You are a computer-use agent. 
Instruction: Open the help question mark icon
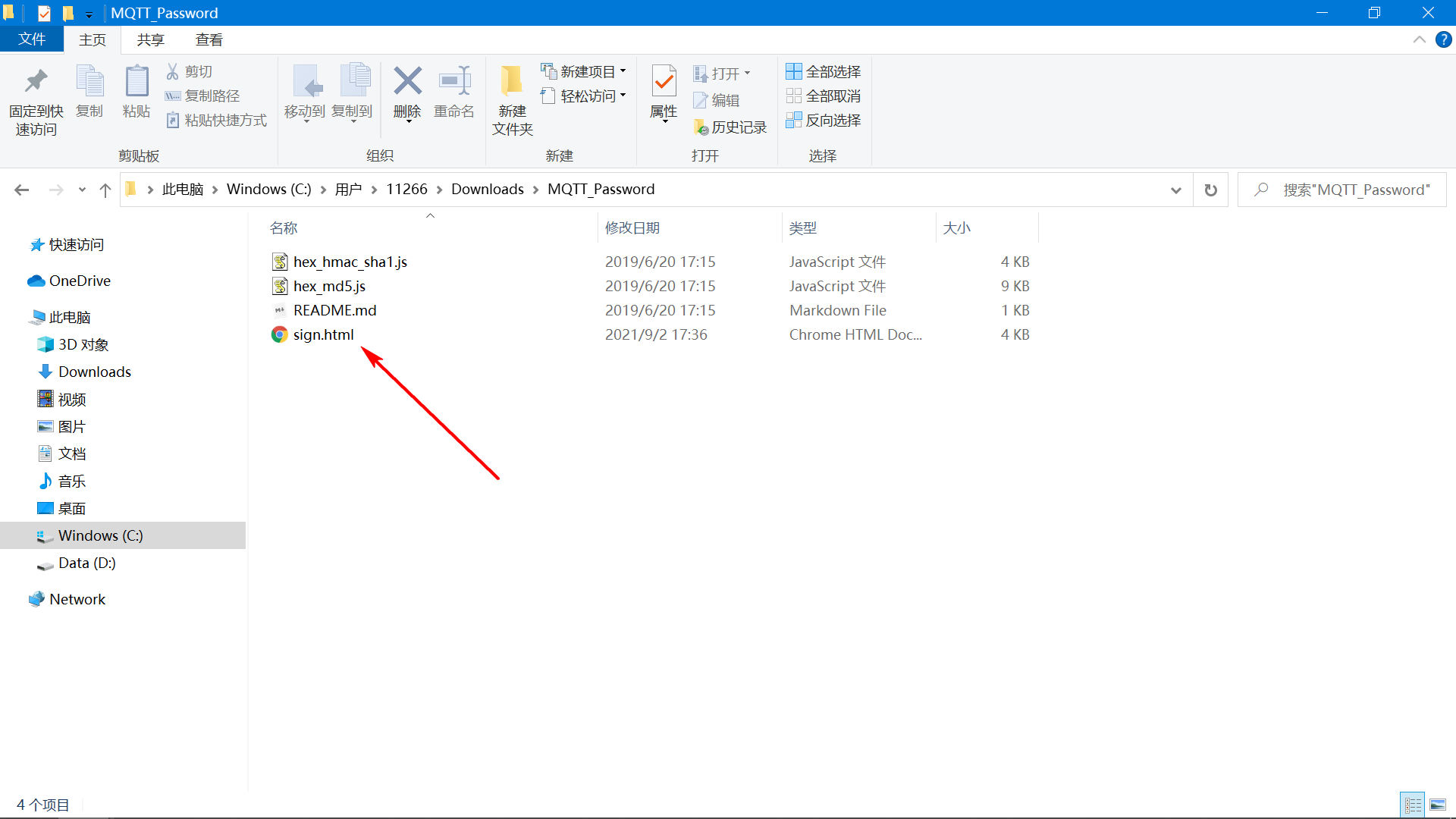[1443, 39]
